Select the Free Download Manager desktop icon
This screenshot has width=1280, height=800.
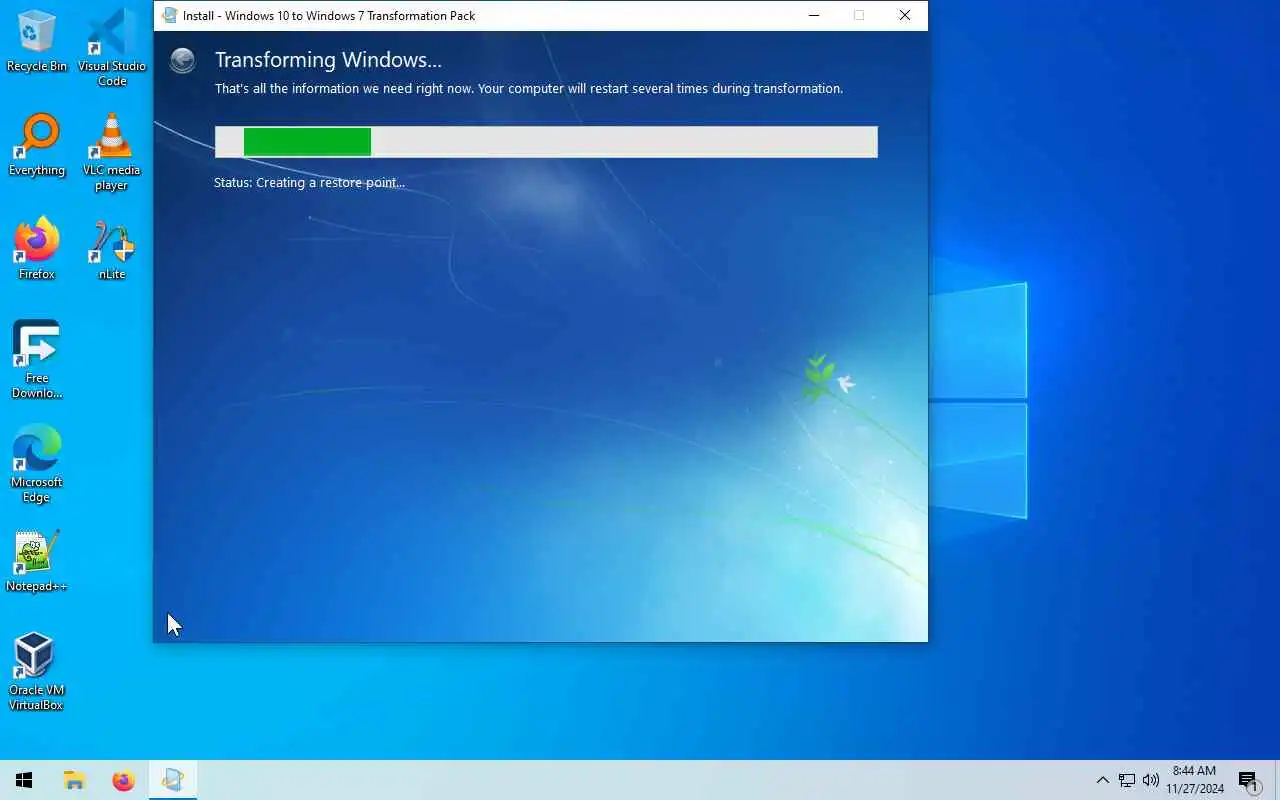click(x=37, y=360)
